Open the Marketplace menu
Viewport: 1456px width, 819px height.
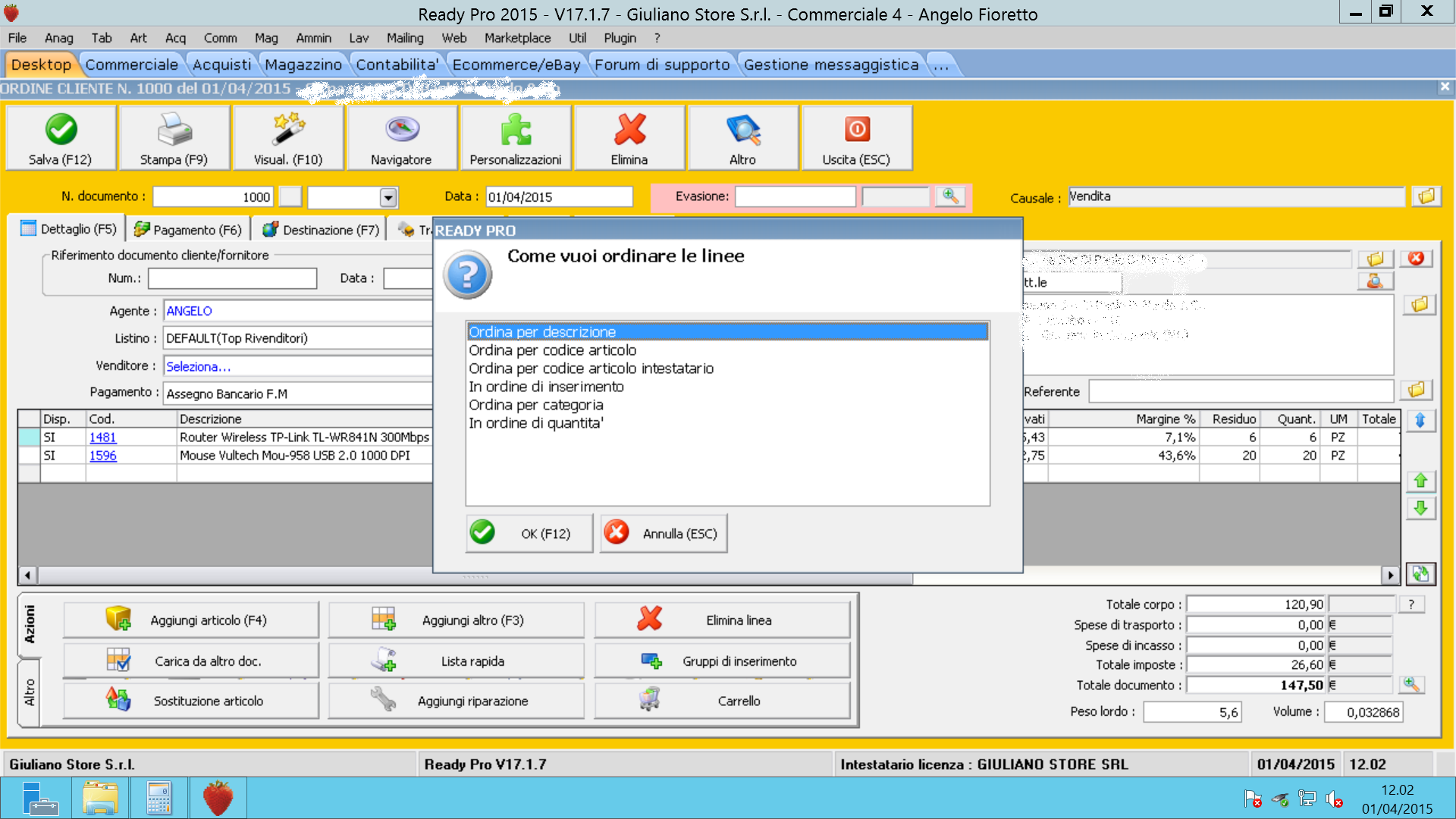pyautogui.click(x=517, y=38)
